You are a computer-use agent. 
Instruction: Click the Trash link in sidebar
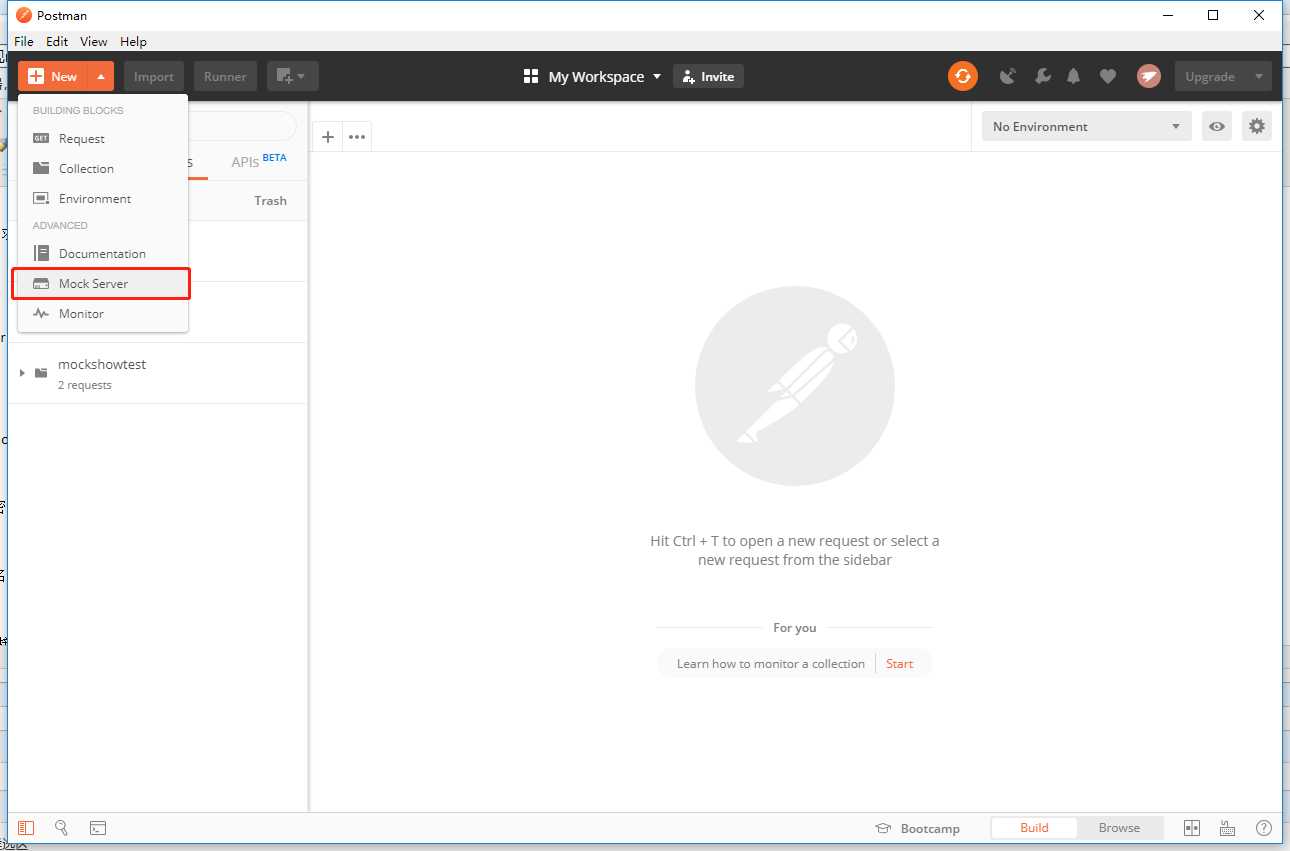270,200
